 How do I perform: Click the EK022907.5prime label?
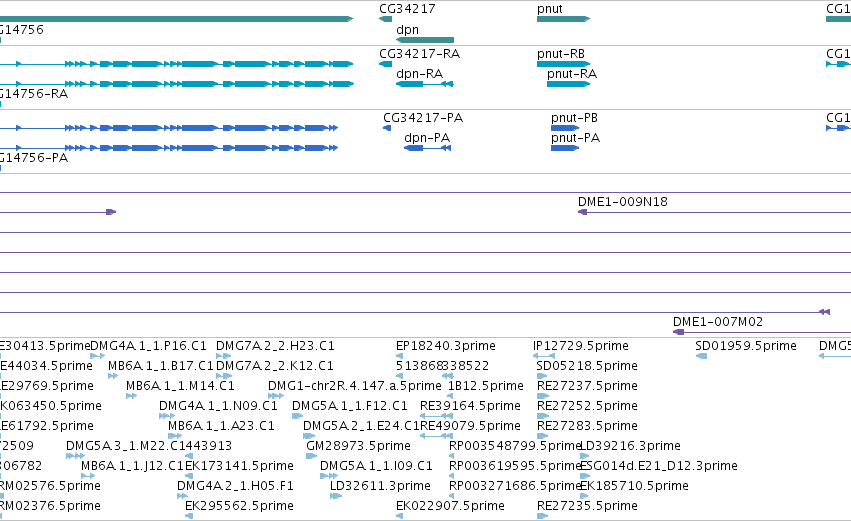[450, 506]
